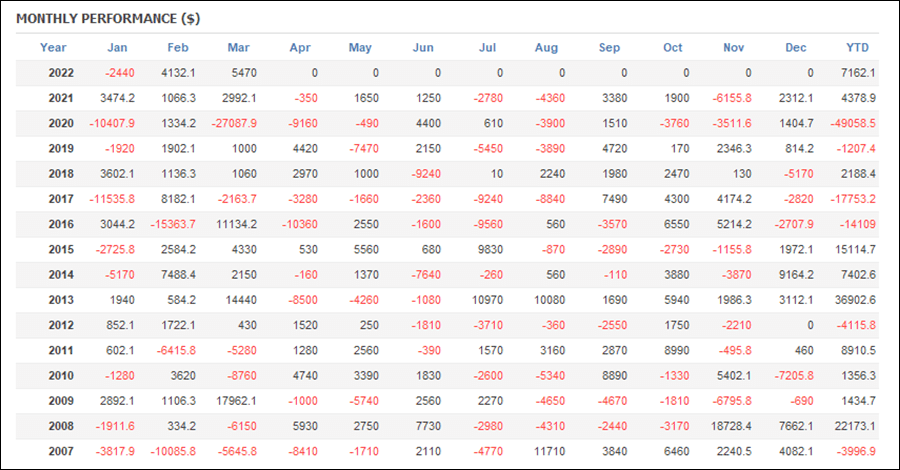Click 2017 Feb value 8182.1

(x=178, y=199)
